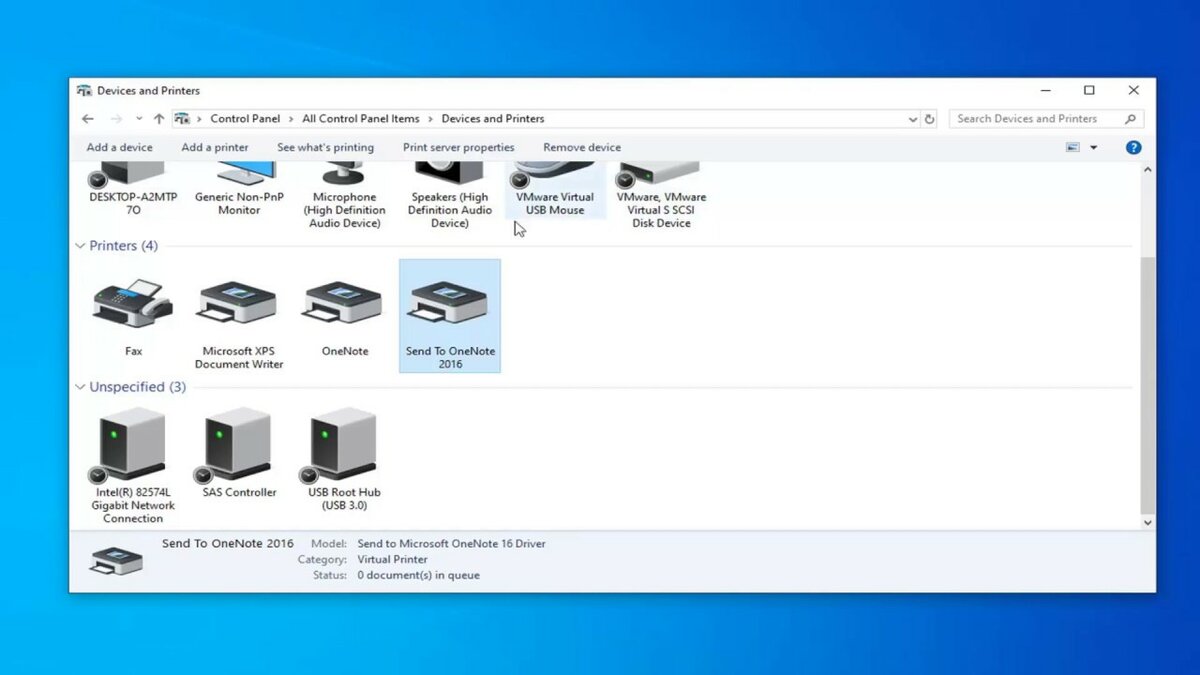Click the Devices and Printers title bar icon

pyautogui.click(x=84, y=90)
